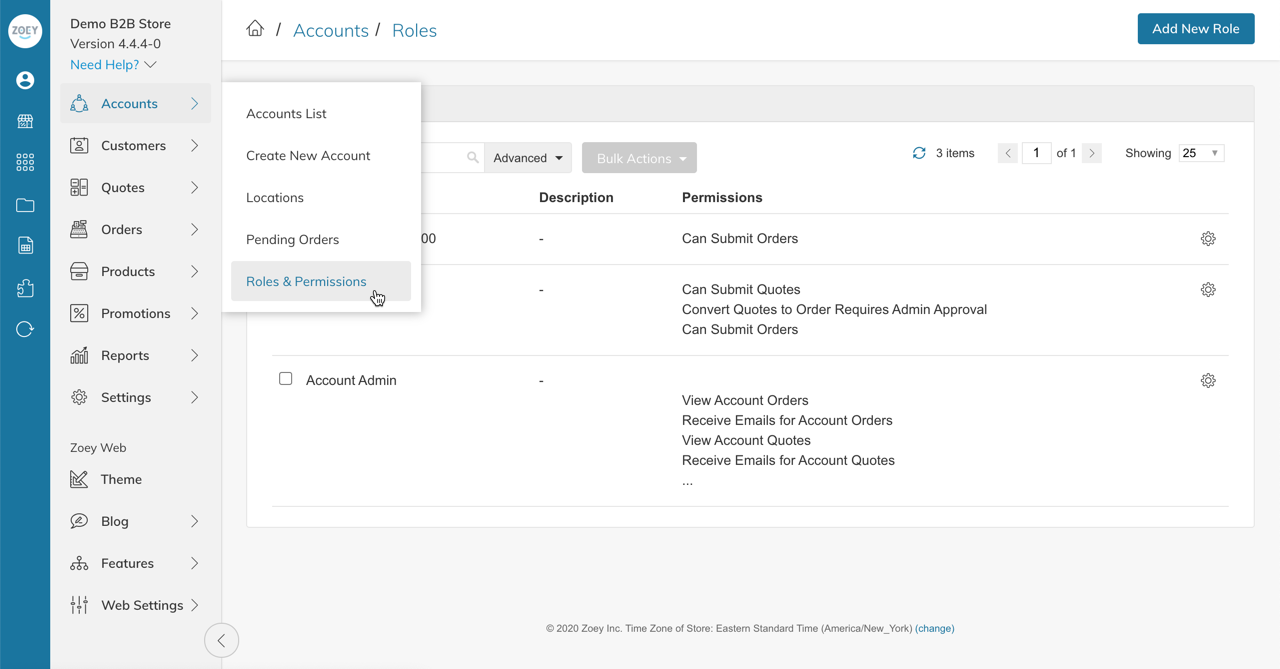
Task: Choose Create New Account menu item
Action: tap(308, 156)
